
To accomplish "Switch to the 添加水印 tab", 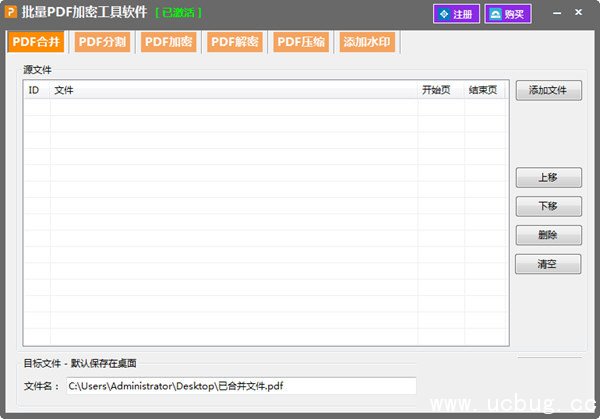I will (366, 42).
